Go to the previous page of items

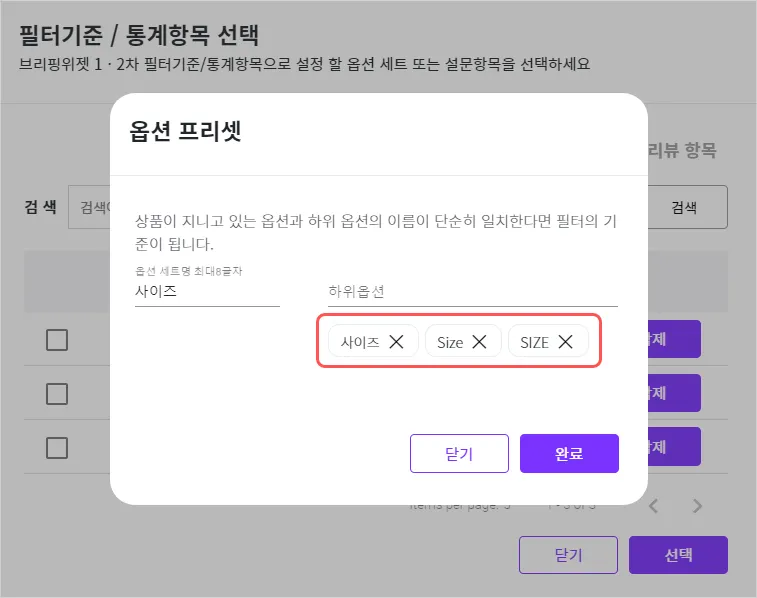point(654,506)
